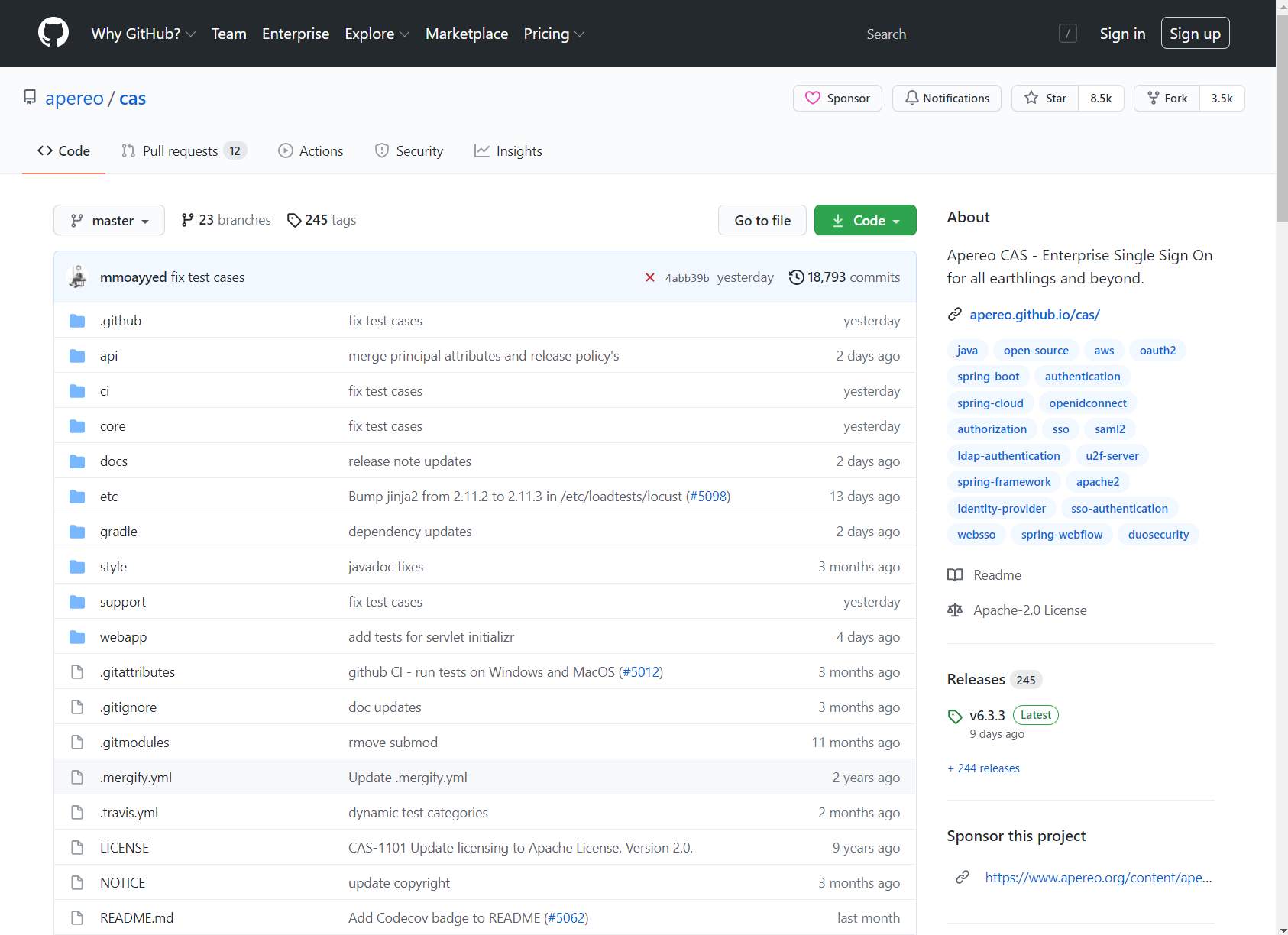1288x935 pixels.
Task: Expand the Pricing dropdown
Action: (554, 34)
